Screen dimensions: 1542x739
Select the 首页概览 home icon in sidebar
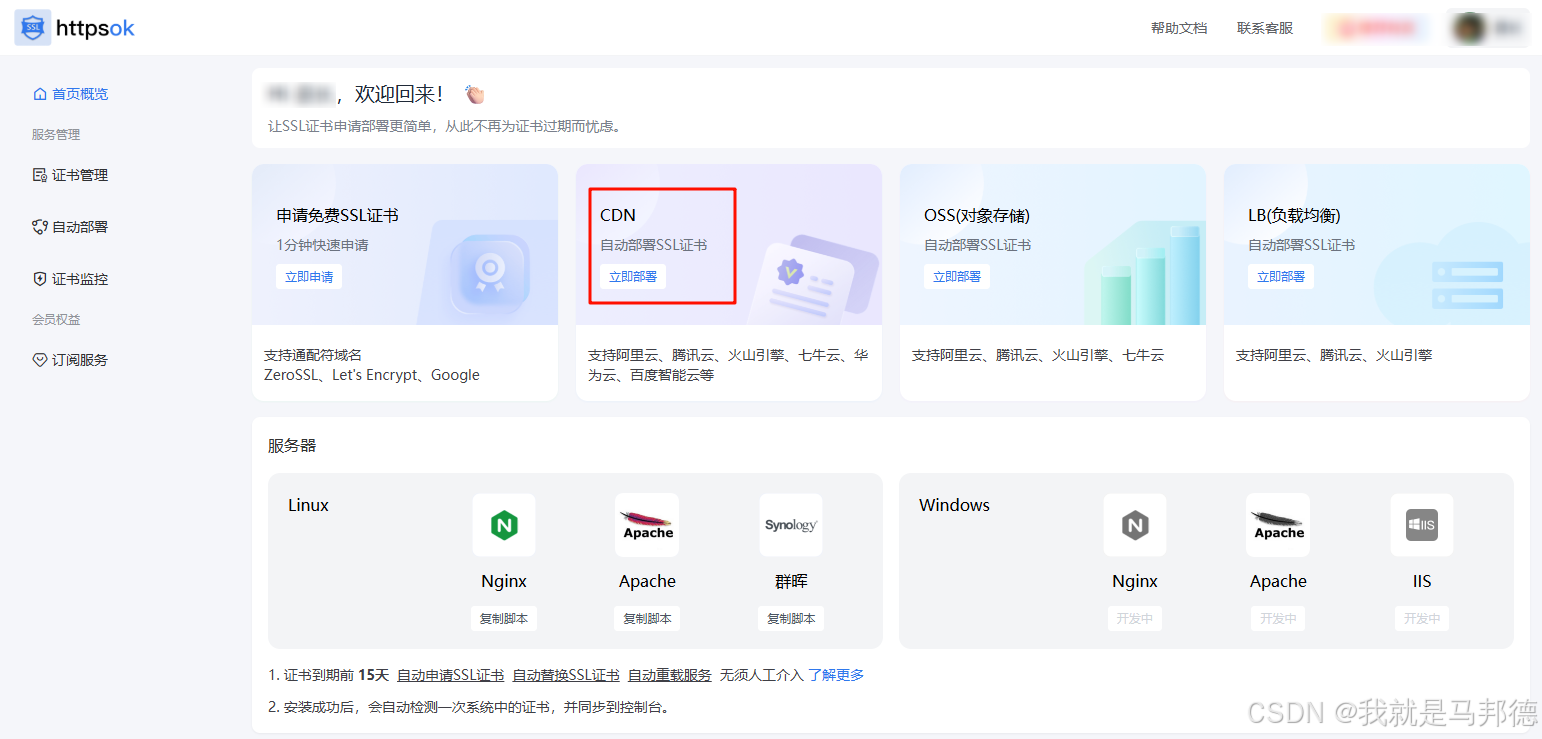click(x=41, y=93)
